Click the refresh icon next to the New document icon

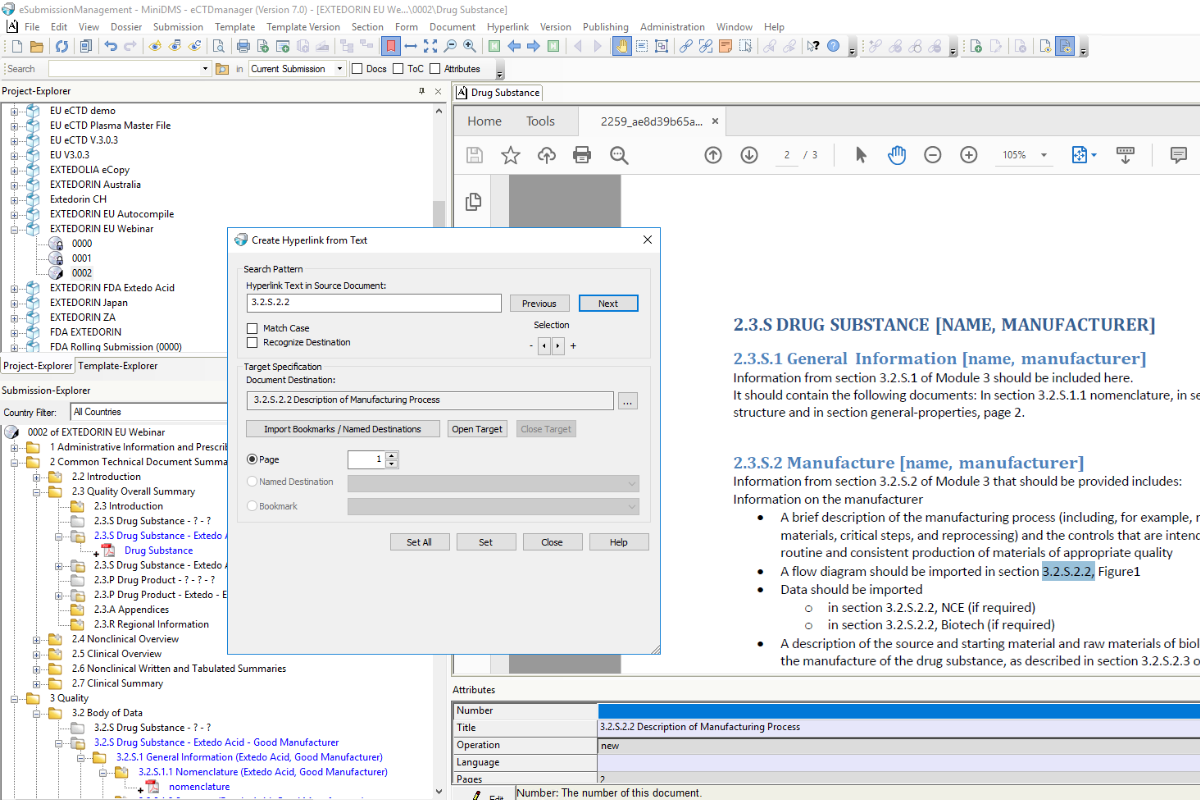62,45
